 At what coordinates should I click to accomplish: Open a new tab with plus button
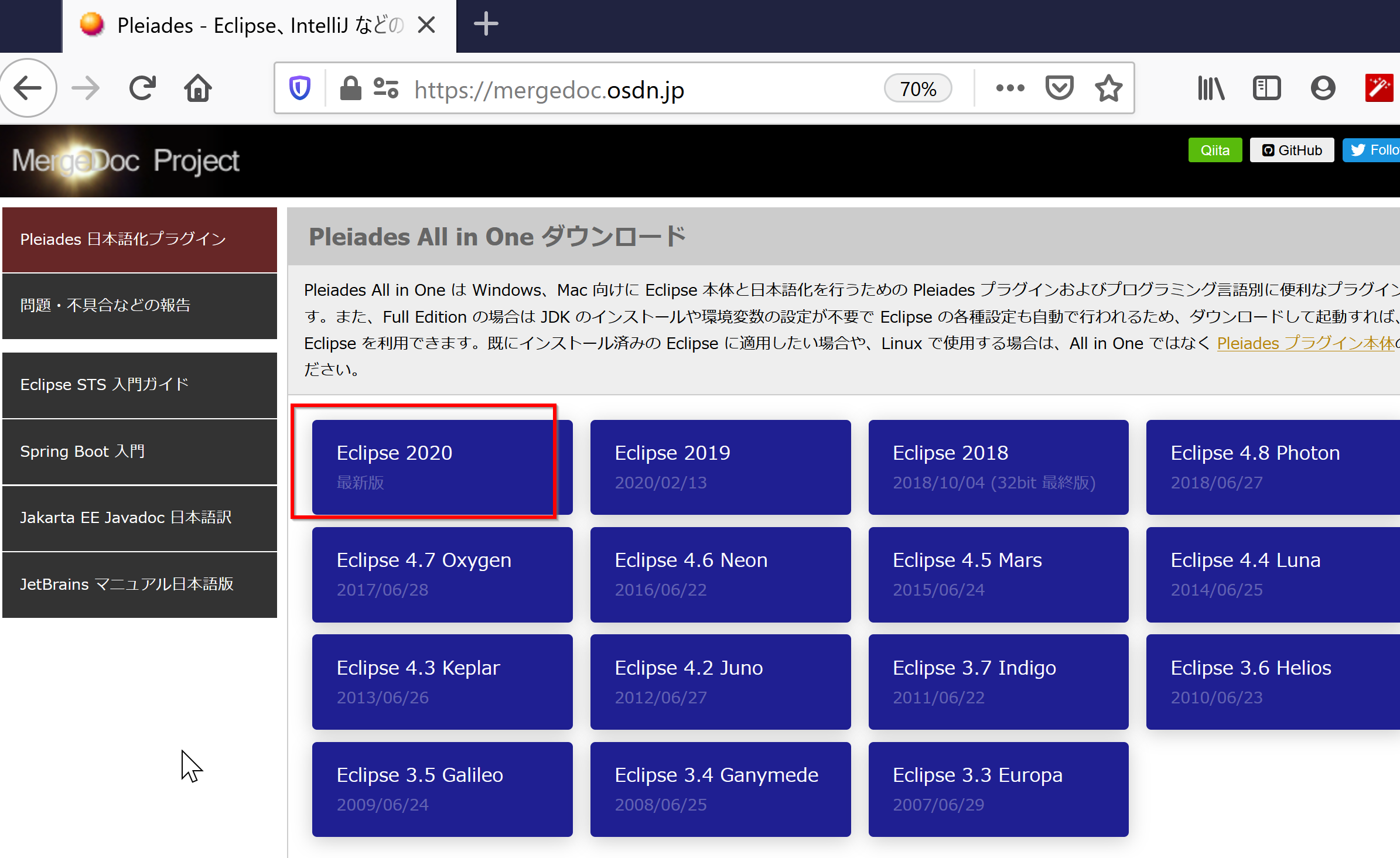pos(486,25)
